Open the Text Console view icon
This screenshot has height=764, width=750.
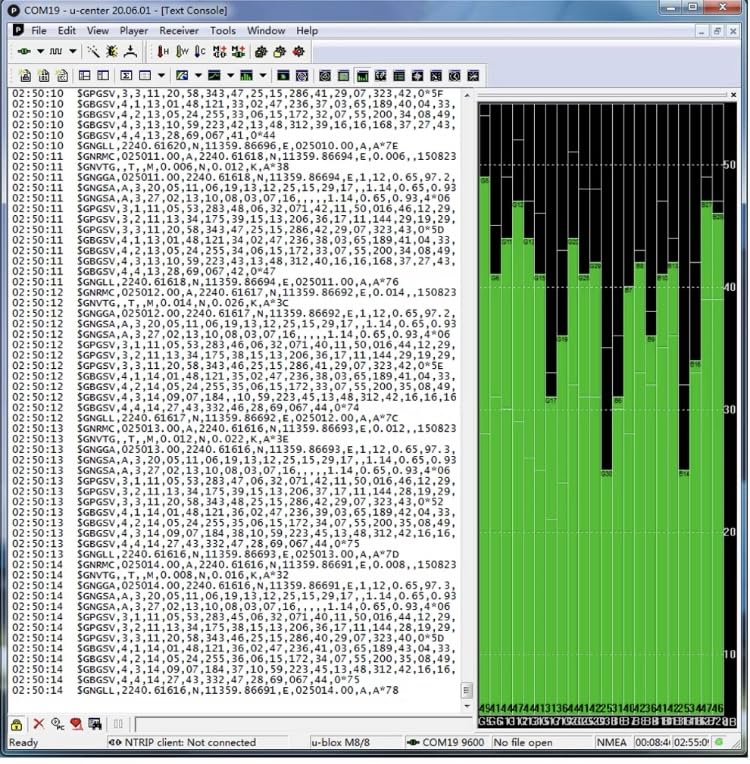[x=62, y=76]
